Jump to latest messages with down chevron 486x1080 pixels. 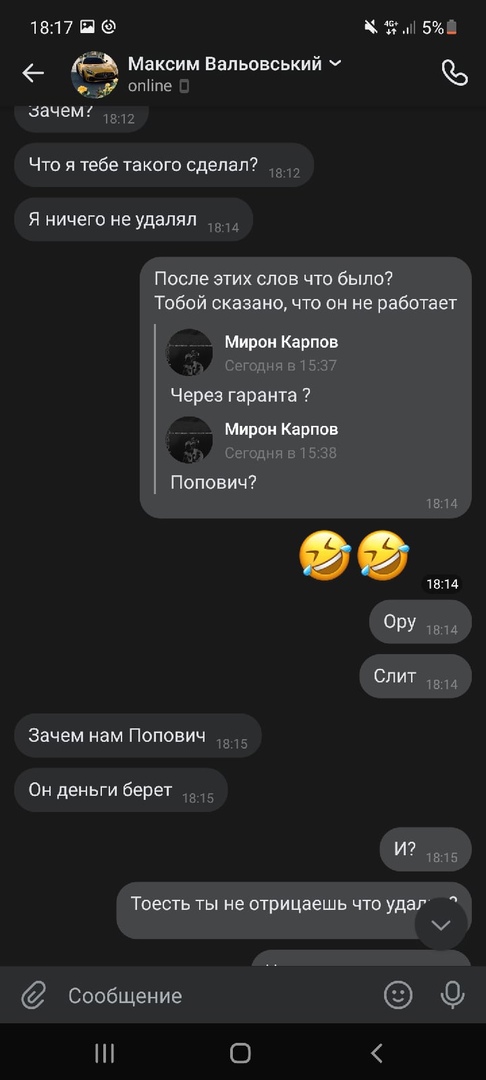[441, 924]
